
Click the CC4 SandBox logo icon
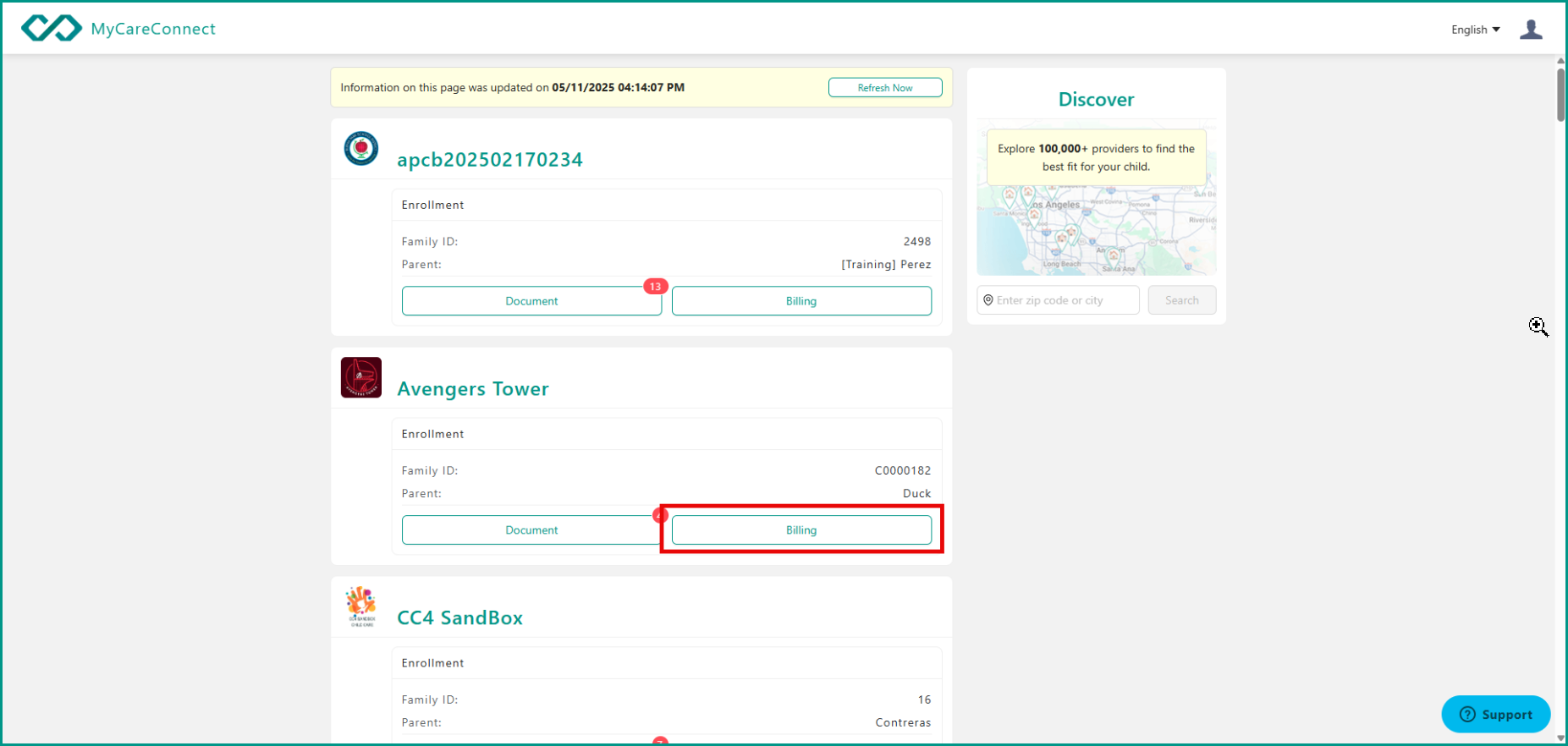[x=361, y=606]
